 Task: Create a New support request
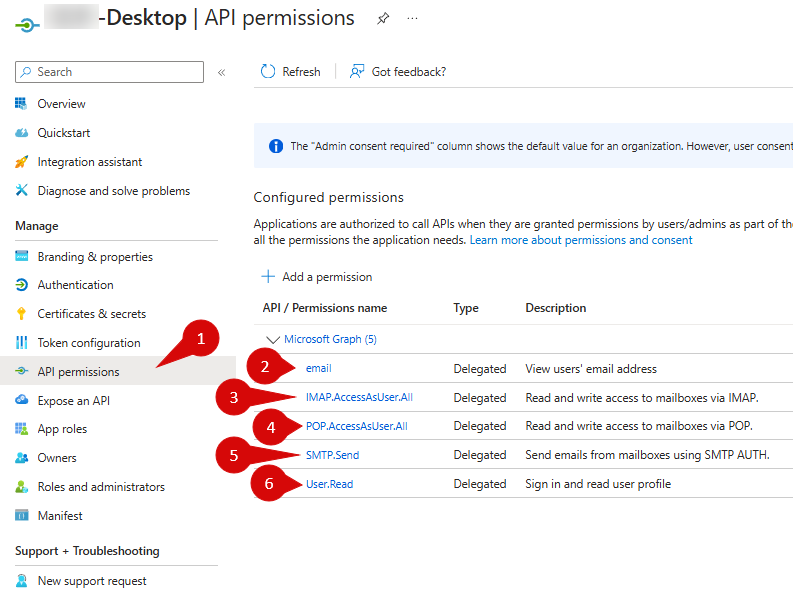coord(92,581)
